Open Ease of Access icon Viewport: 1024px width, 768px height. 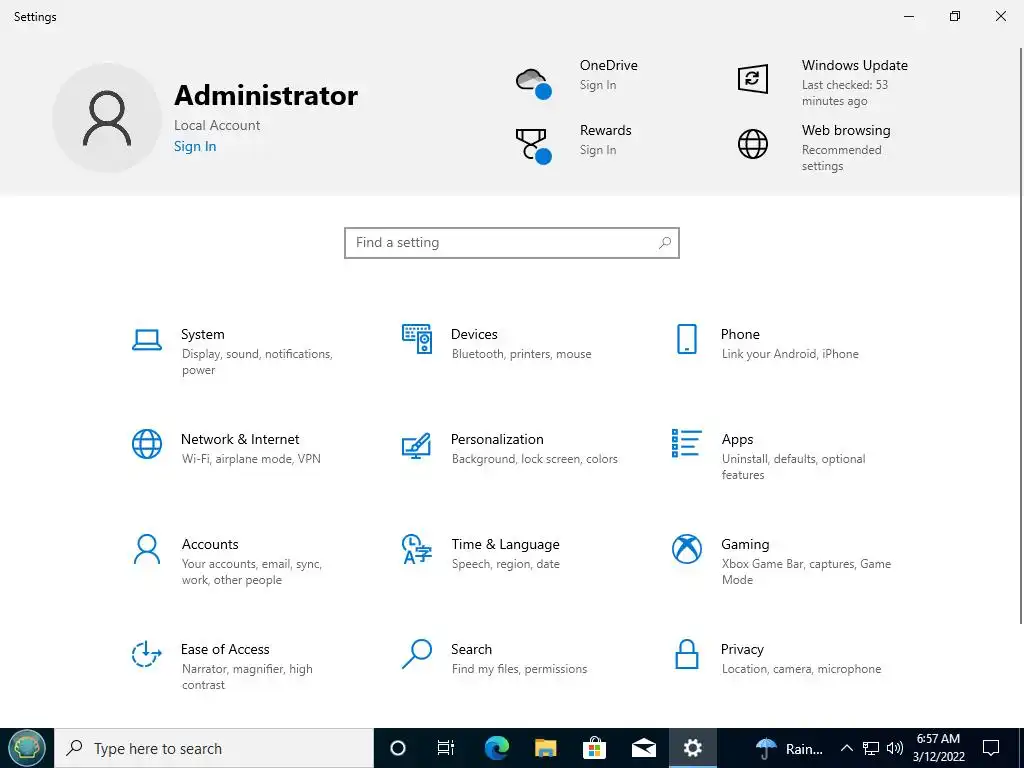tap(146, 654)
